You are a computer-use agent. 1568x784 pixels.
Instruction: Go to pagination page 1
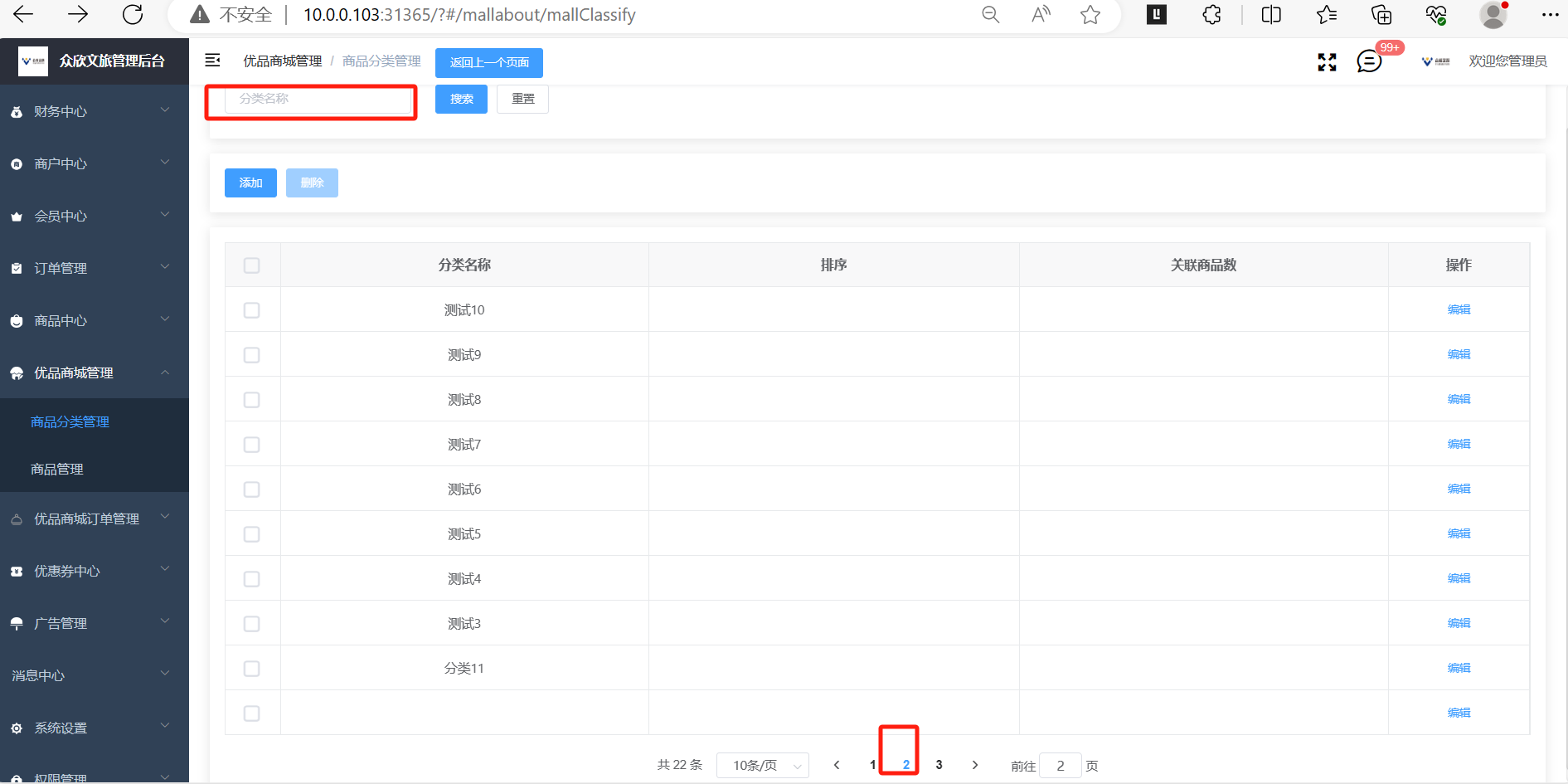click(x=872, y=765)
